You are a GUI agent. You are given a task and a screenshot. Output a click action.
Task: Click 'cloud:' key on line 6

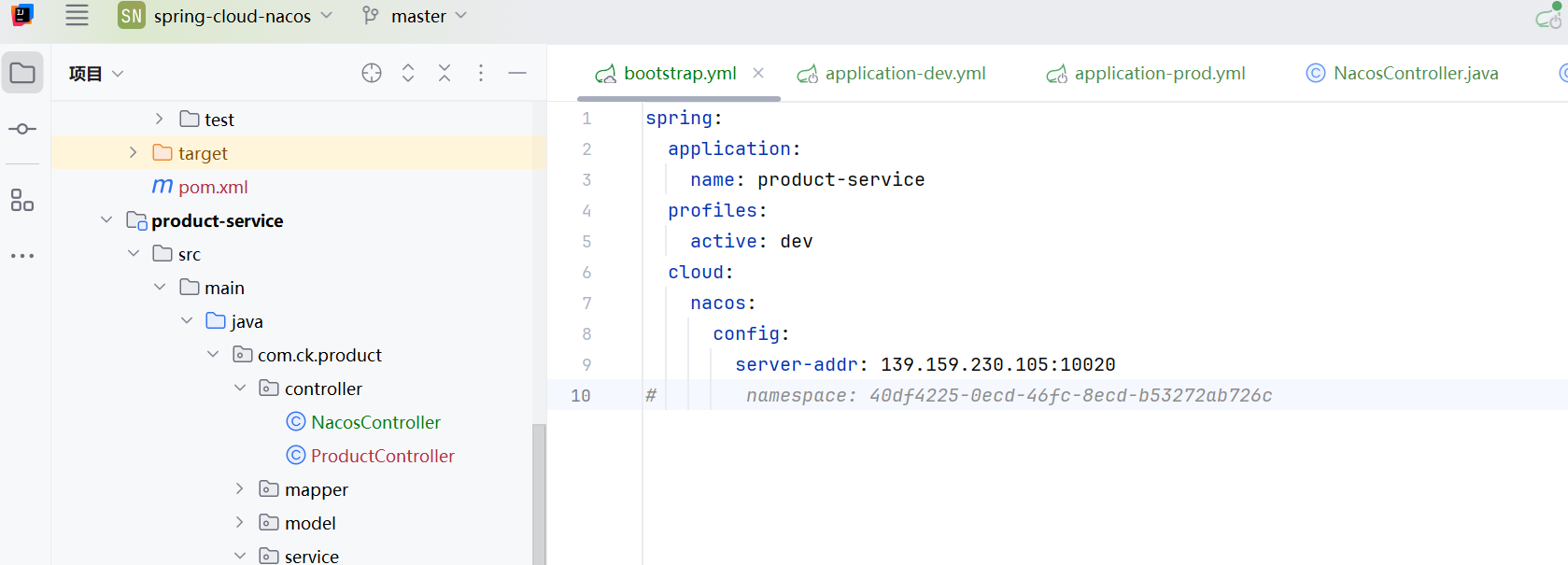(x=700, y=272)
